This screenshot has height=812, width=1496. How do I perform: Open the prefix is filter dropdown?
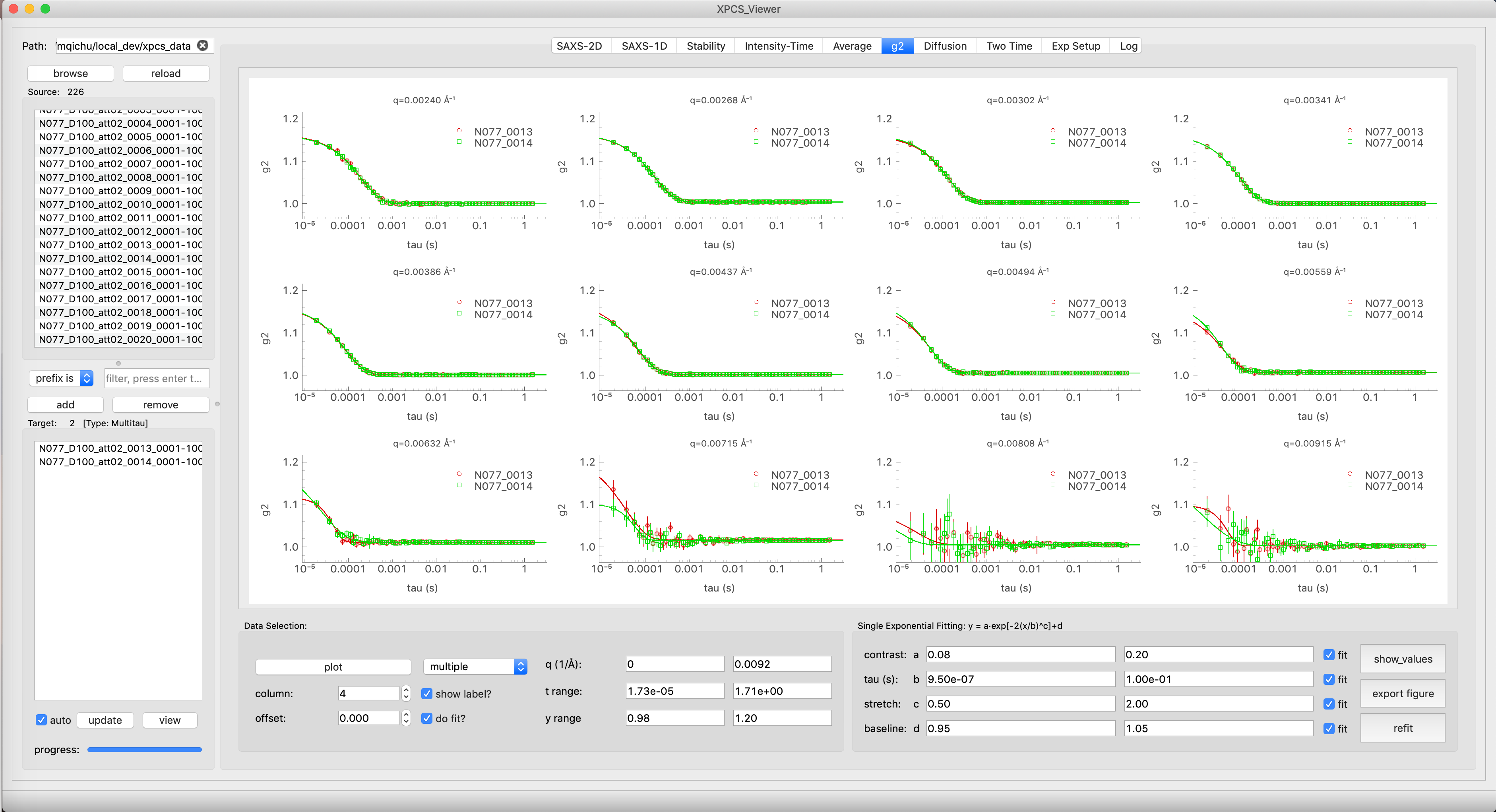62,378
